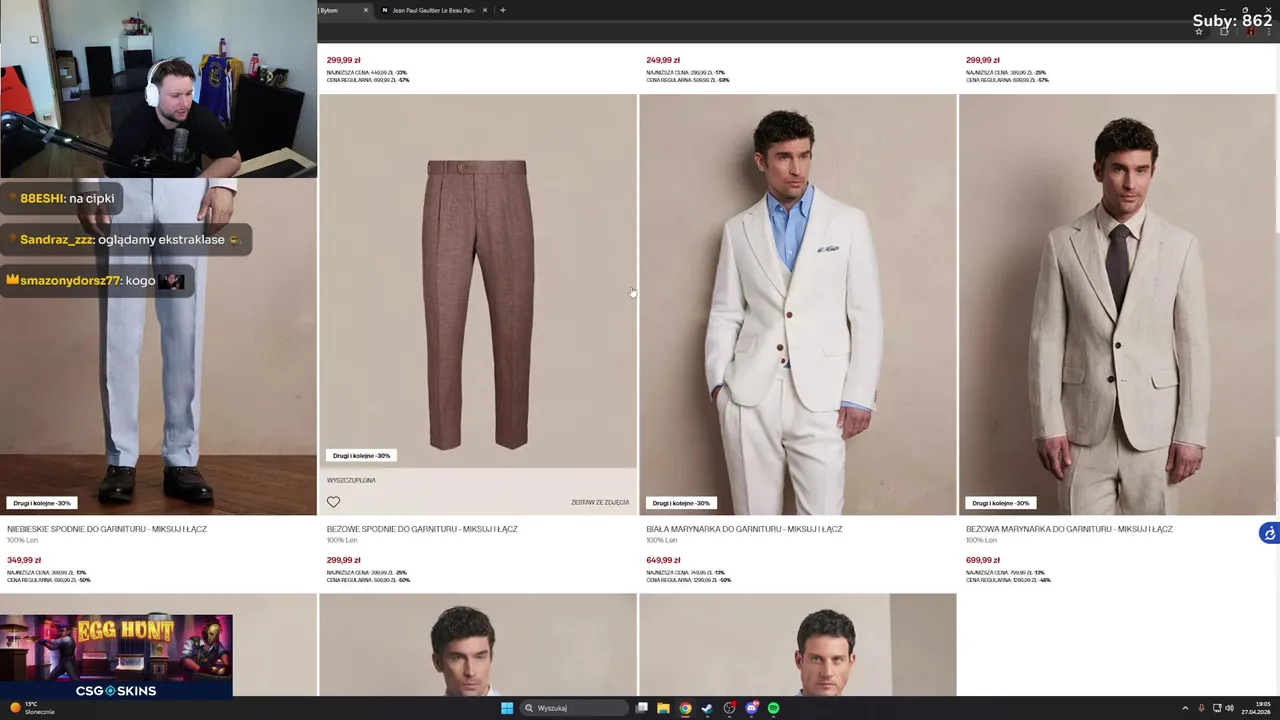Click smazonydorsz77 chat message
The width and height of the screenshot is (1280, 720).
(x=97, y=281)
